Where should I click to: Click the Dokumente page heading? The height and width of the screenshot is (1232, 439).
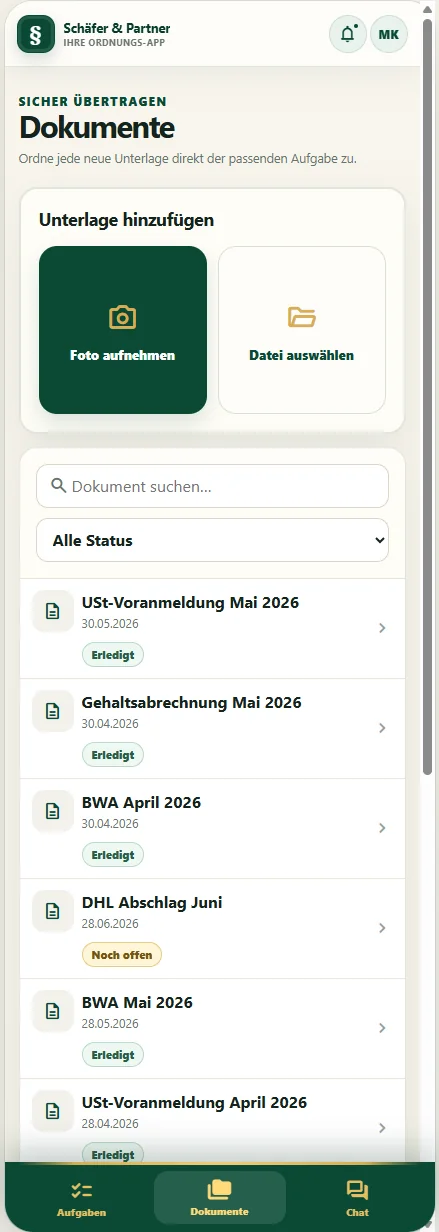click(97, 128)
